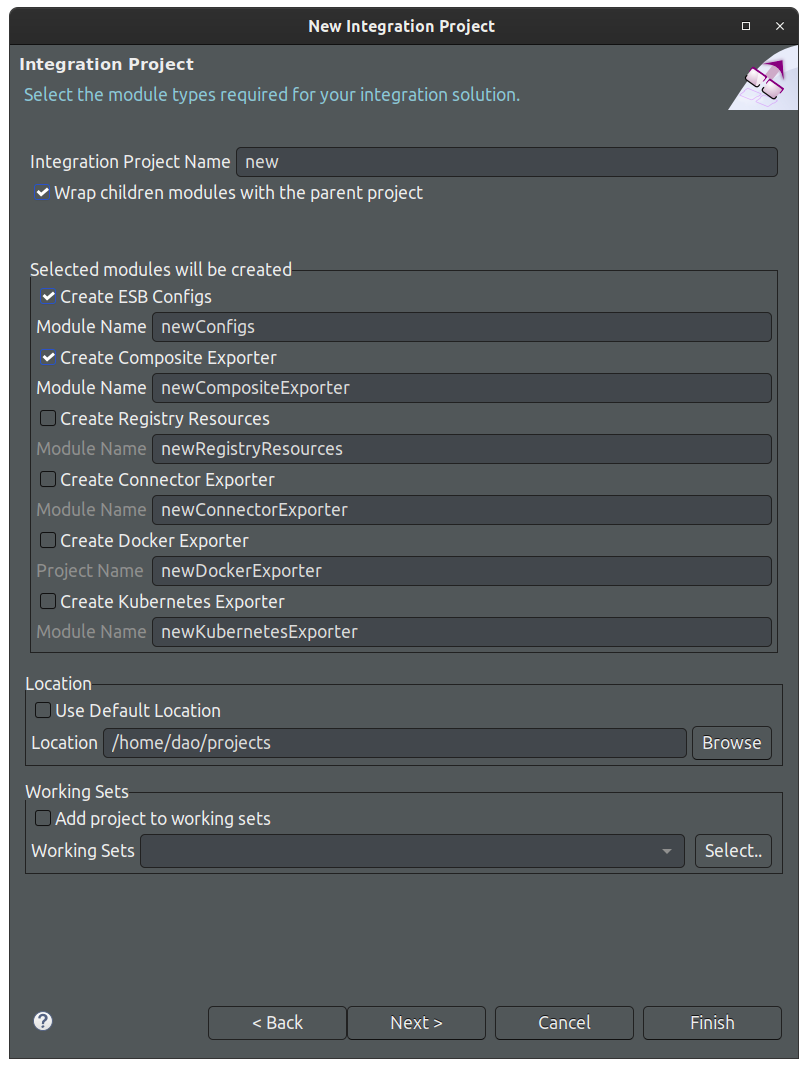This screenshot has width=808, height=1068.
Task: Open the Working Sets dropdown
Action: (412, 851)
